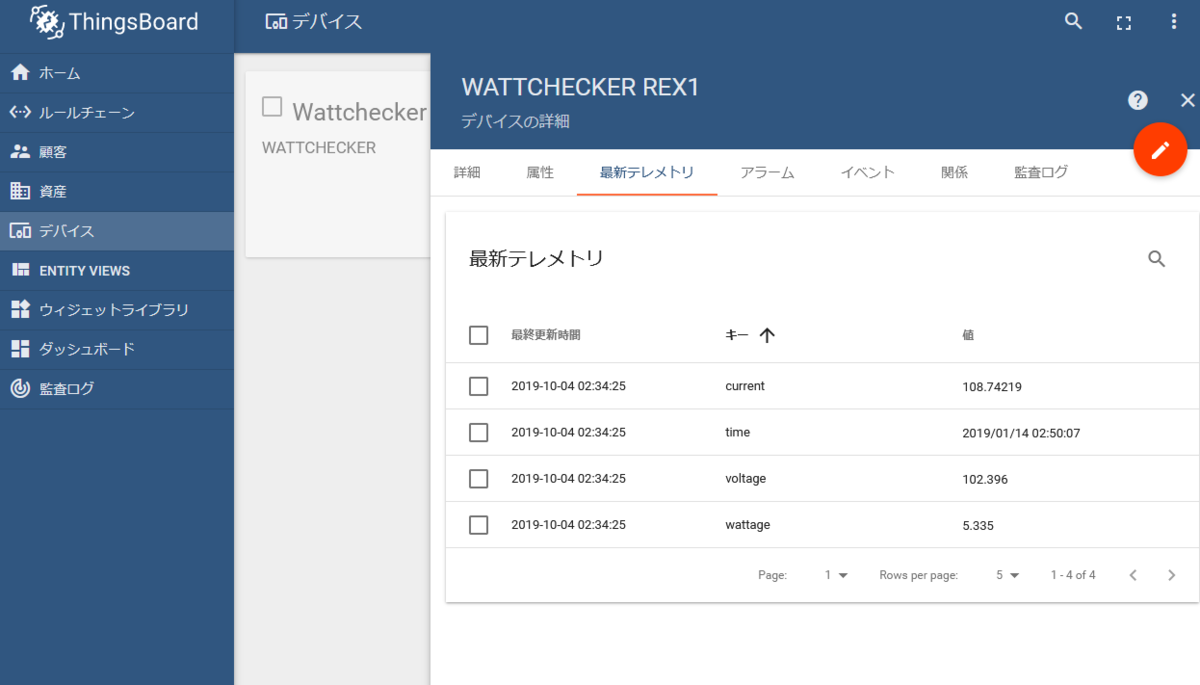The image size is (1200, 685).
Task: Select all telemetry rows checkbox
Action: pos(479,335)
